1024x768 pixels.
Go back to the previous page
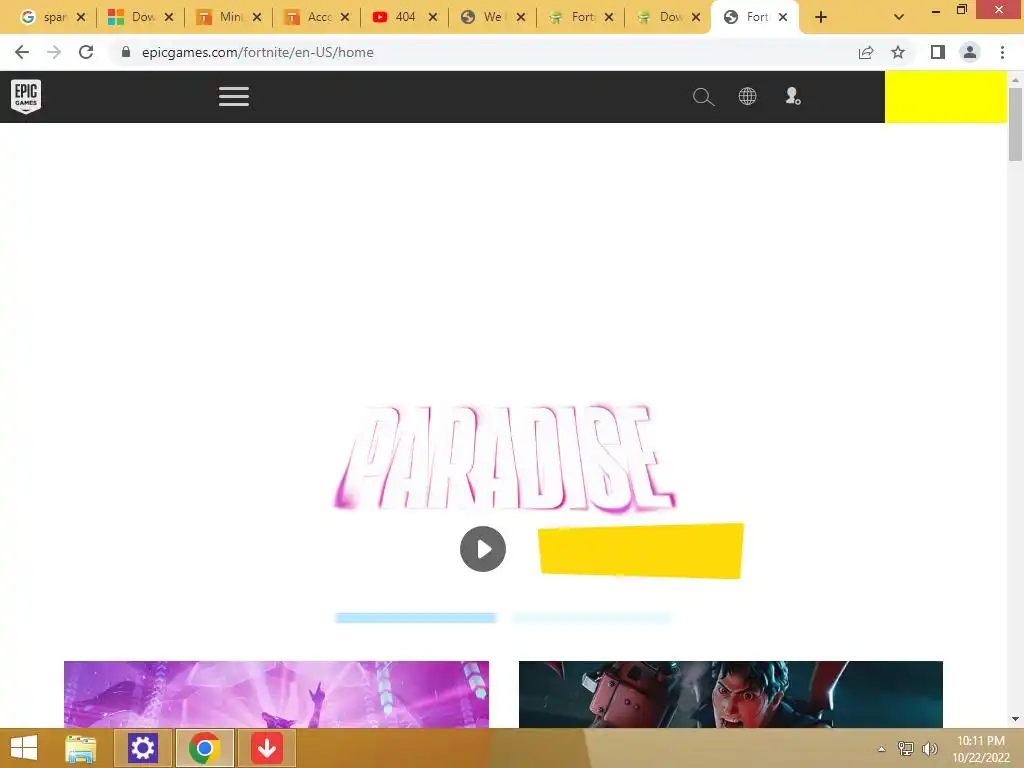pos(22,52)
